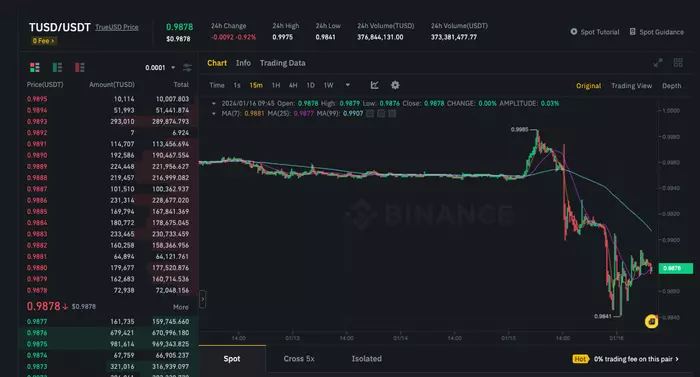Select ask price 0.9893 row

point(108,121)
